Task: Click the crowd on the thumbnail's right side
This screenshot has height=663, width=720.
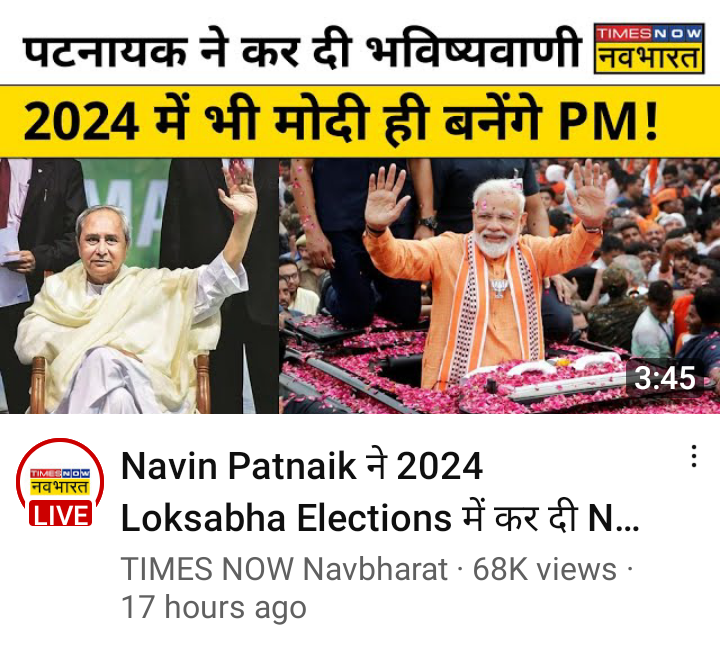Action: 643,257
